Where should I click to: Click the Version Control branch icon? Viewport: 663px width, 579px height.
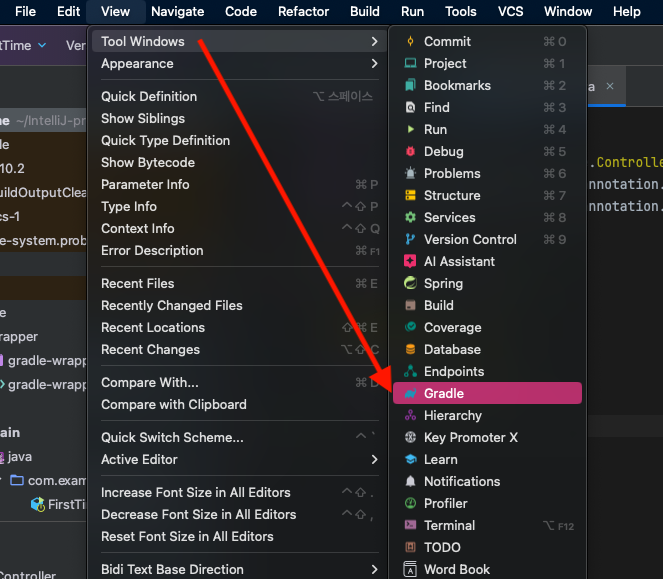coord(410,239)
